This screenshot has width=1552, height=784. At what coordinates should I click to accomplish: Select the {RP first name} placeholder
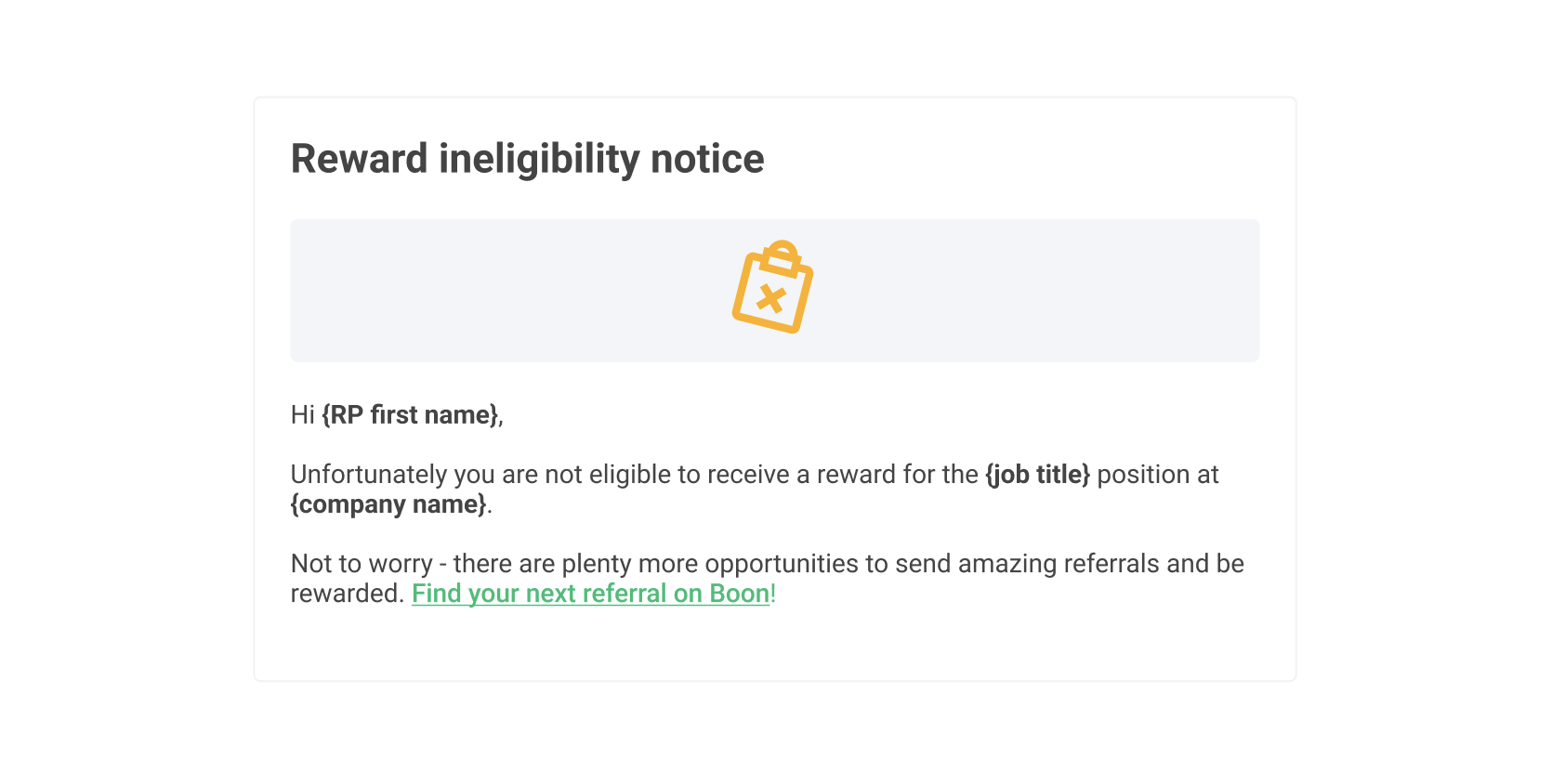pos(410,415)
